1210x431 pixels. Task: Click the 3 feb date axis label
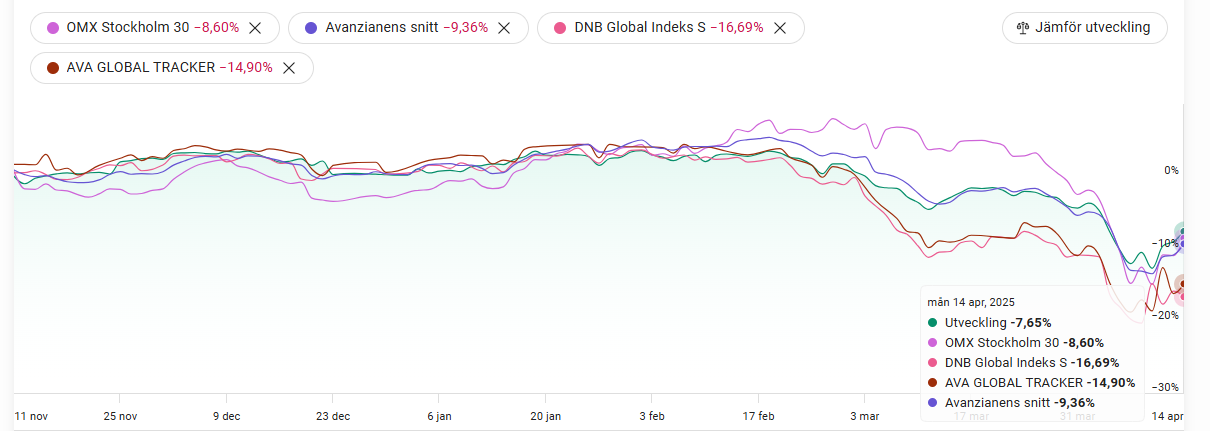click(x=651, y=415)
